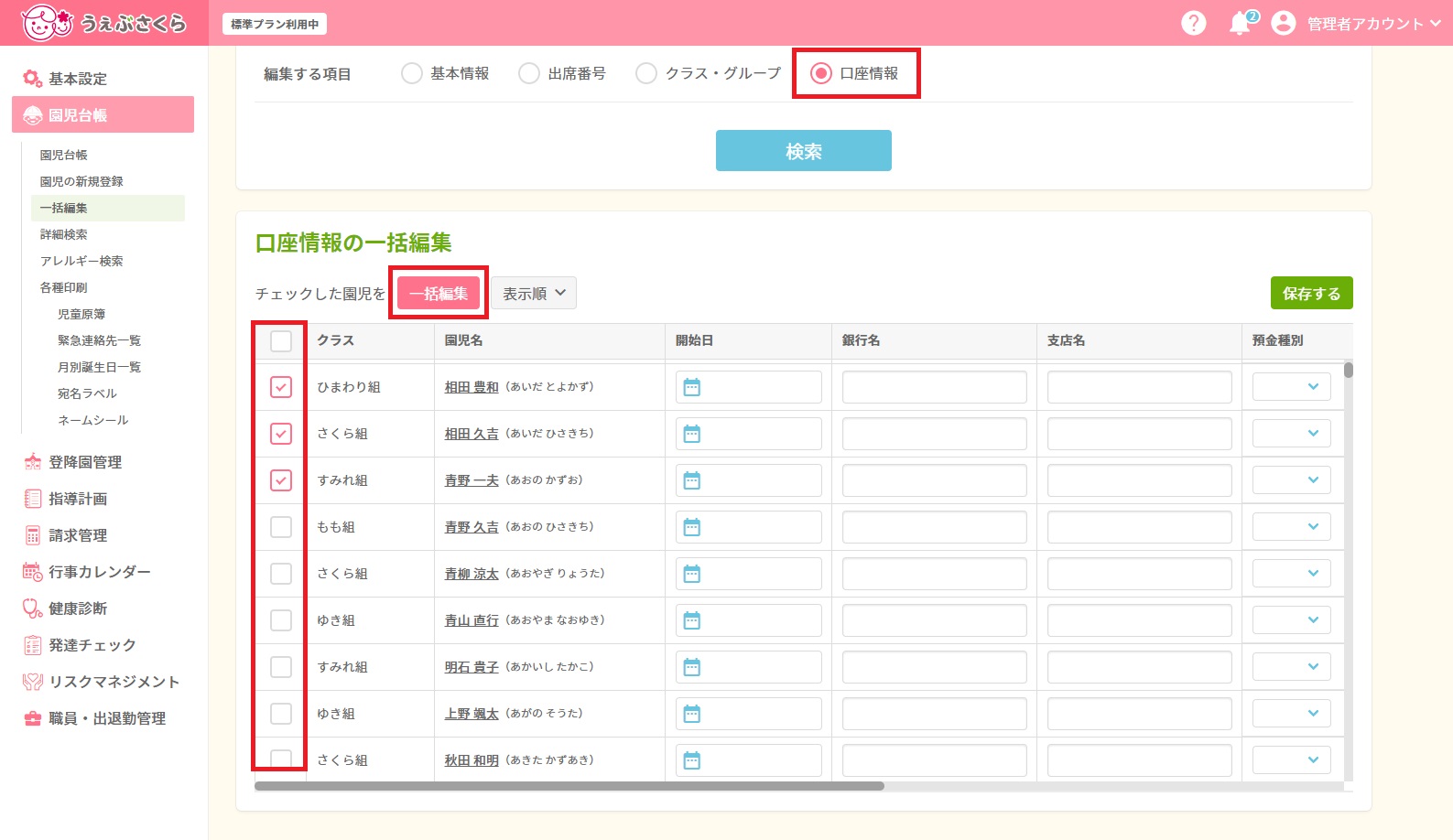Open the 緊急連絡先一覧 print item

pos(99,340)
